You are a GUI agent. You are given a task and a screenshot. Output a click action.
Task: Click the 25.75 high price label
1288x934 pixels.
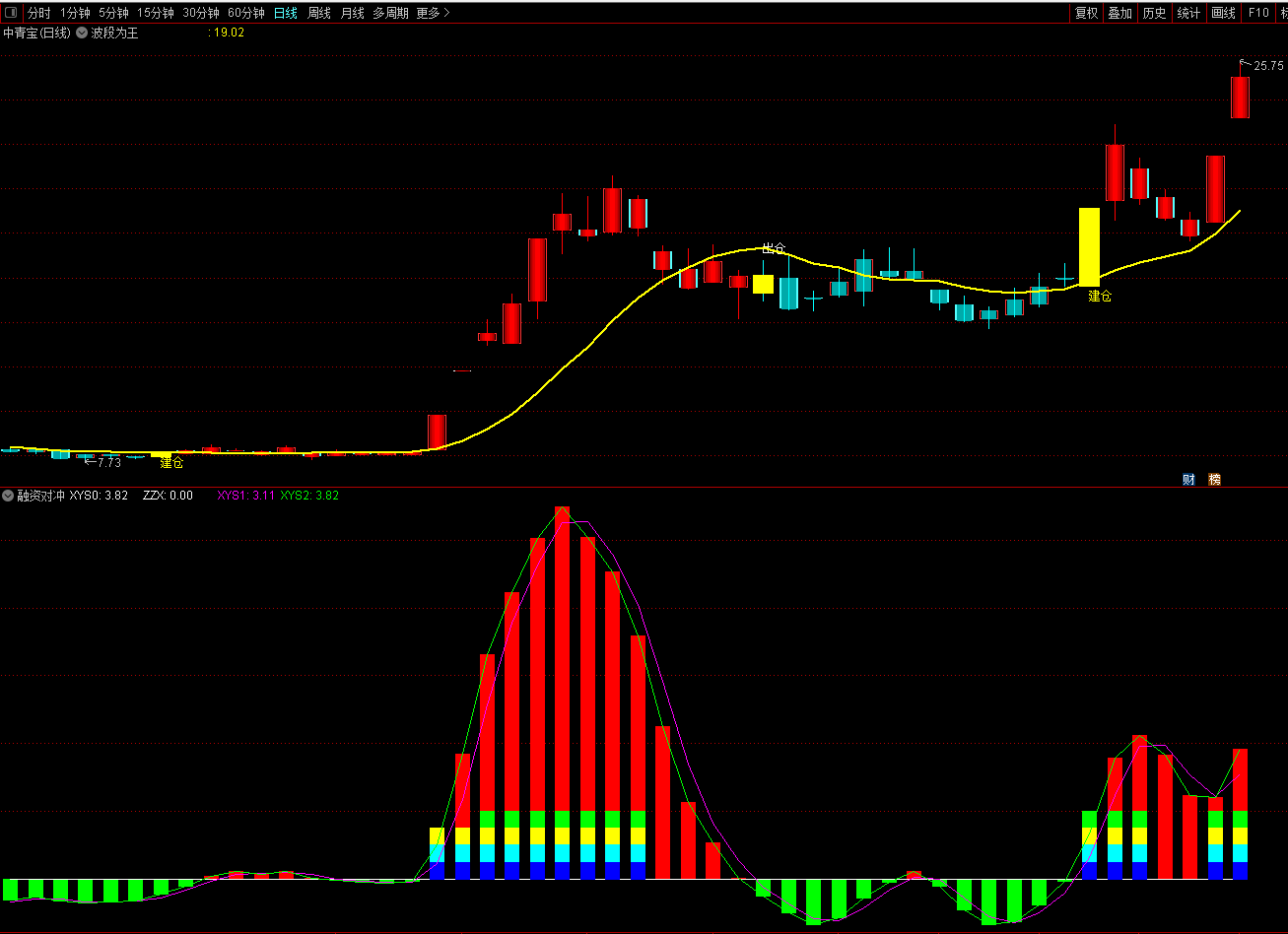pyautogui.click(x=1268, y=66)
